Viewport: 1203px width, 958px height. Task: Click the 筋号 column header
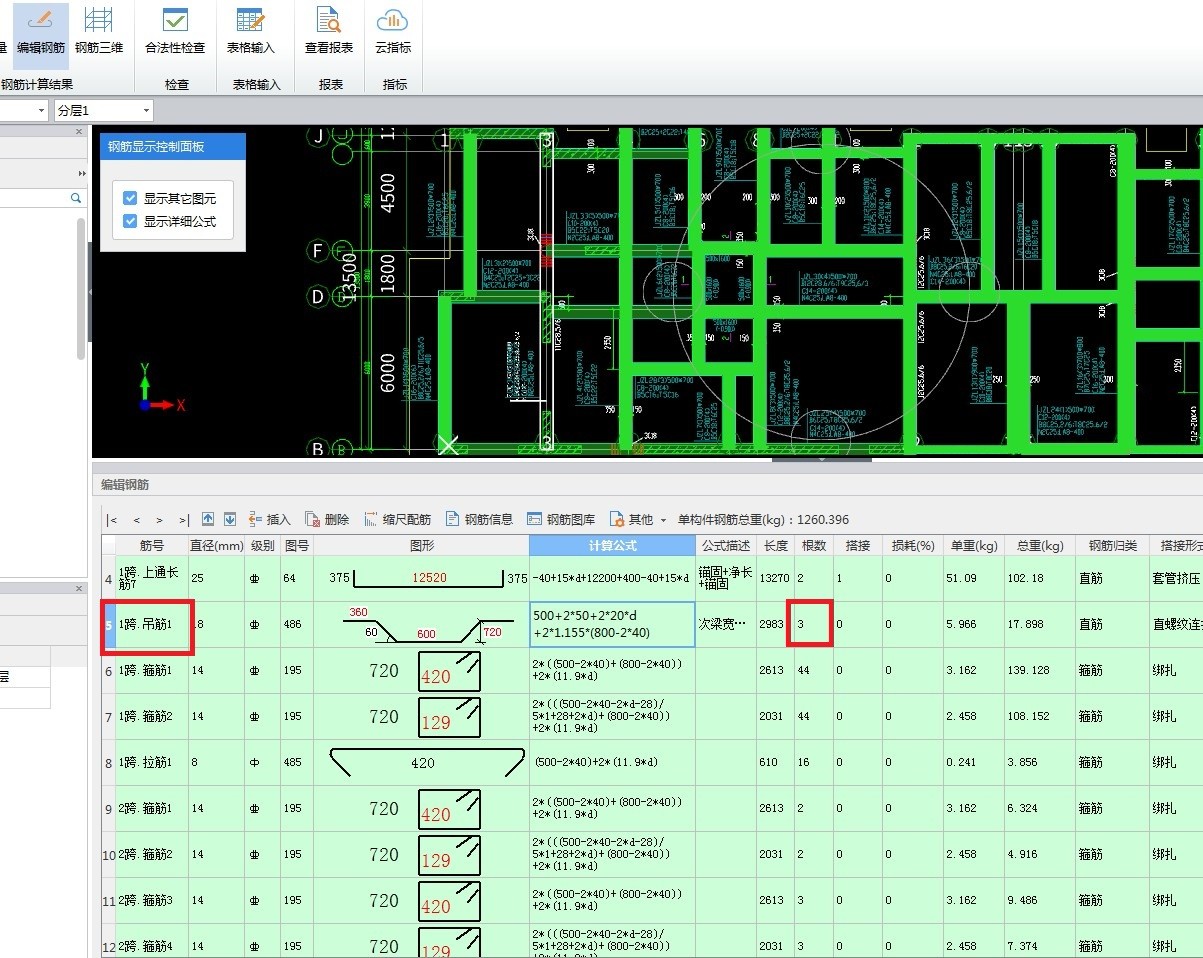tap(152, 545)
